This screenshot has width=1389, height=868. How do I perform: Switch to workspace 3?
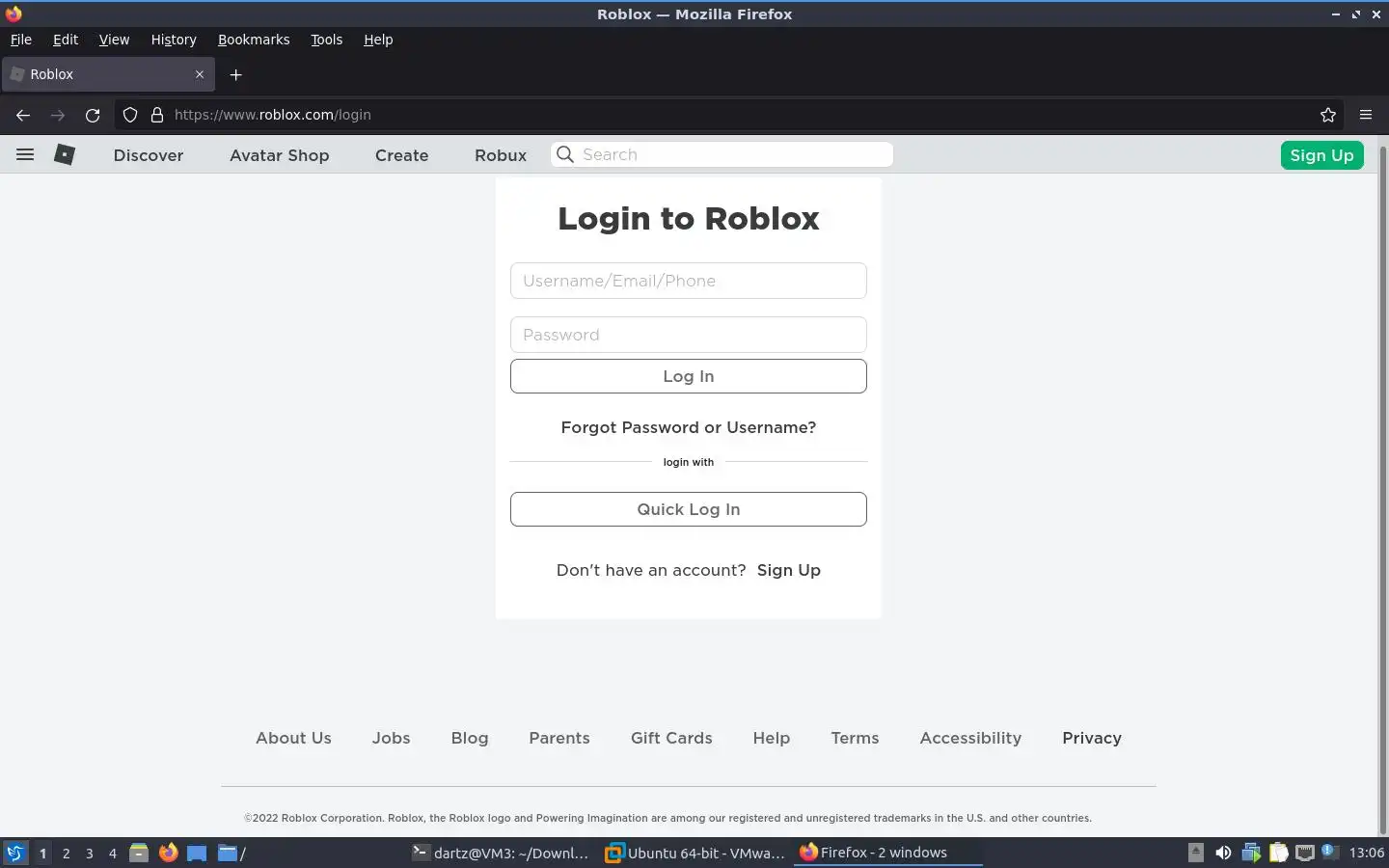90,854
